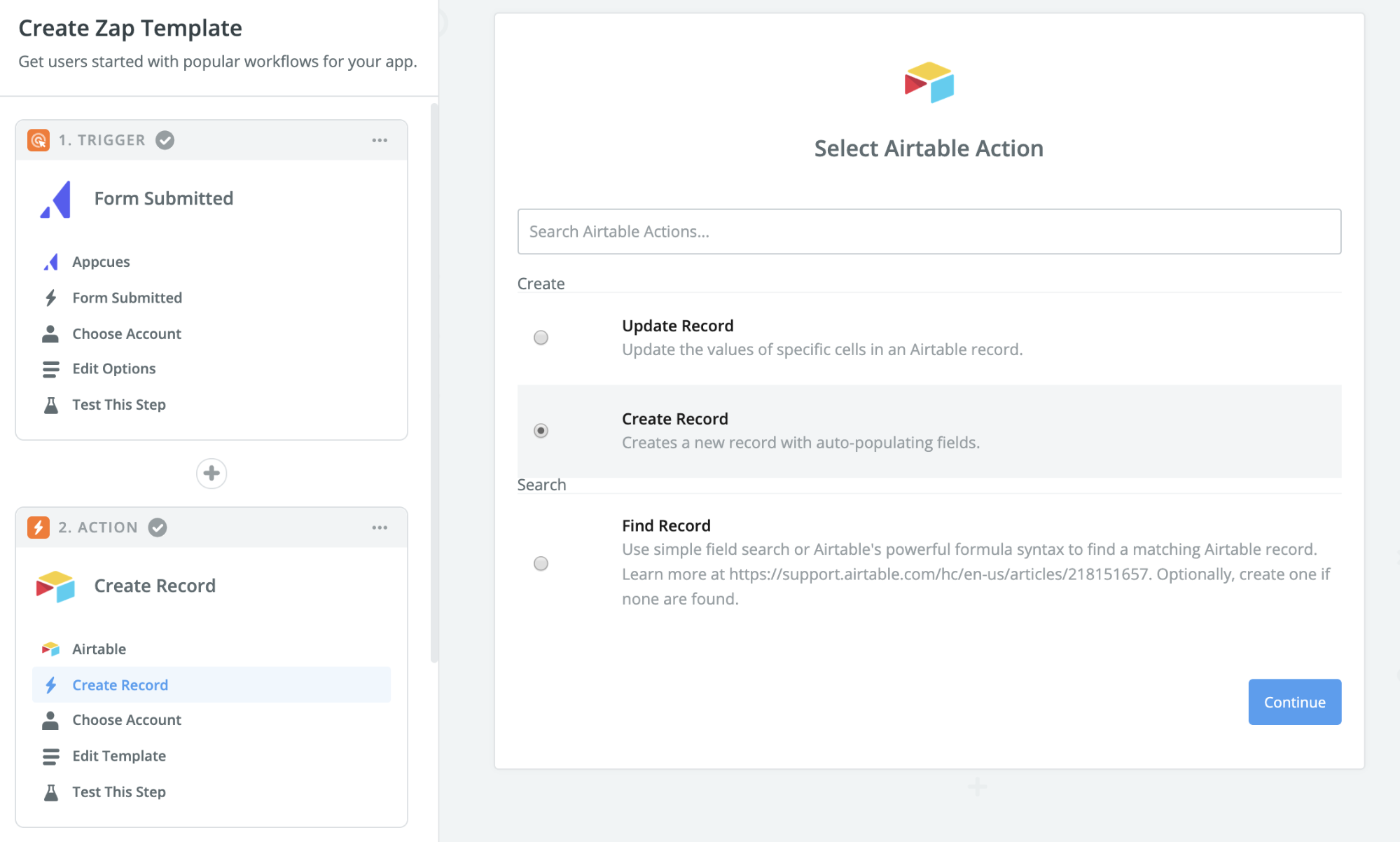Select the Update Record radio button
The image size is (1400, 842).
point(541,338)
